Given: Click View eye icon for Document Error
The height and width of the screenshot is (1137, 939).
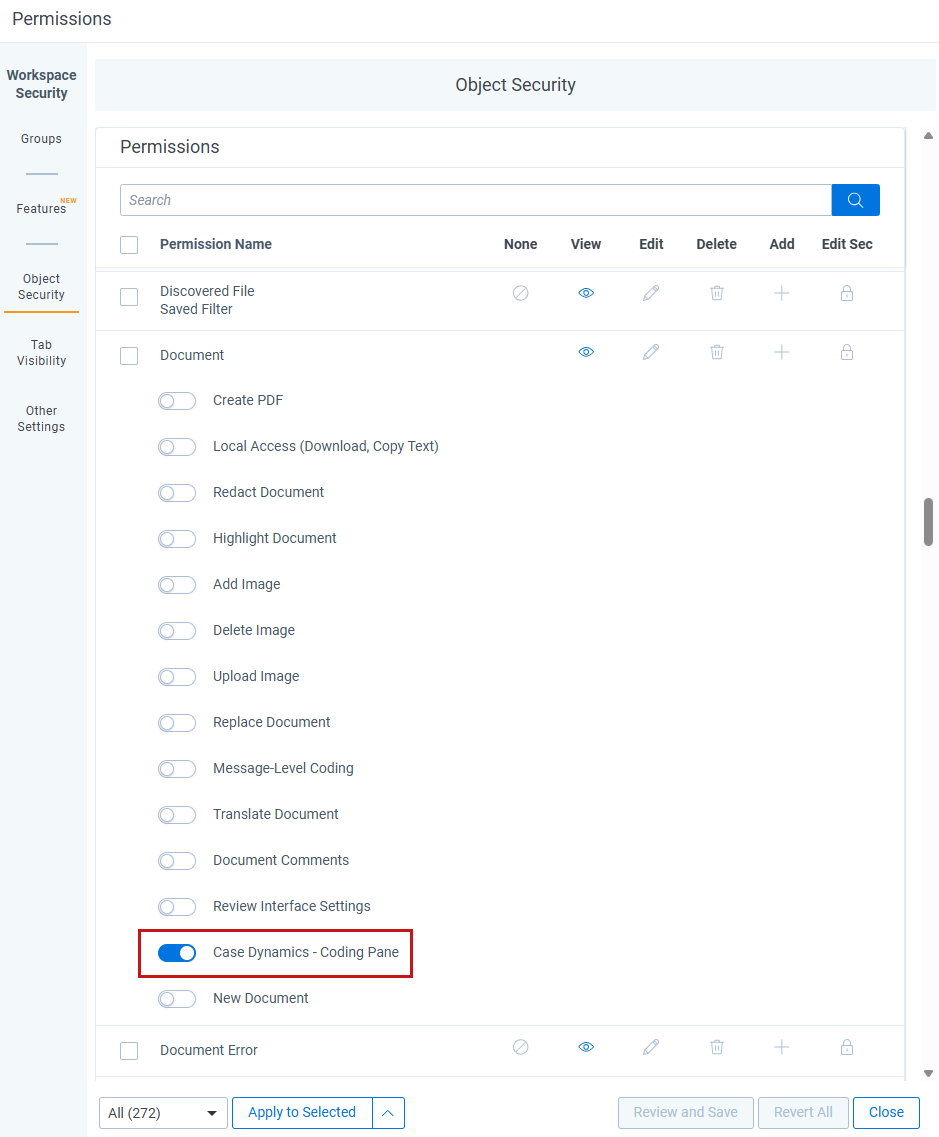Looking at the screenshot, I should click(x=586, y=1047).
